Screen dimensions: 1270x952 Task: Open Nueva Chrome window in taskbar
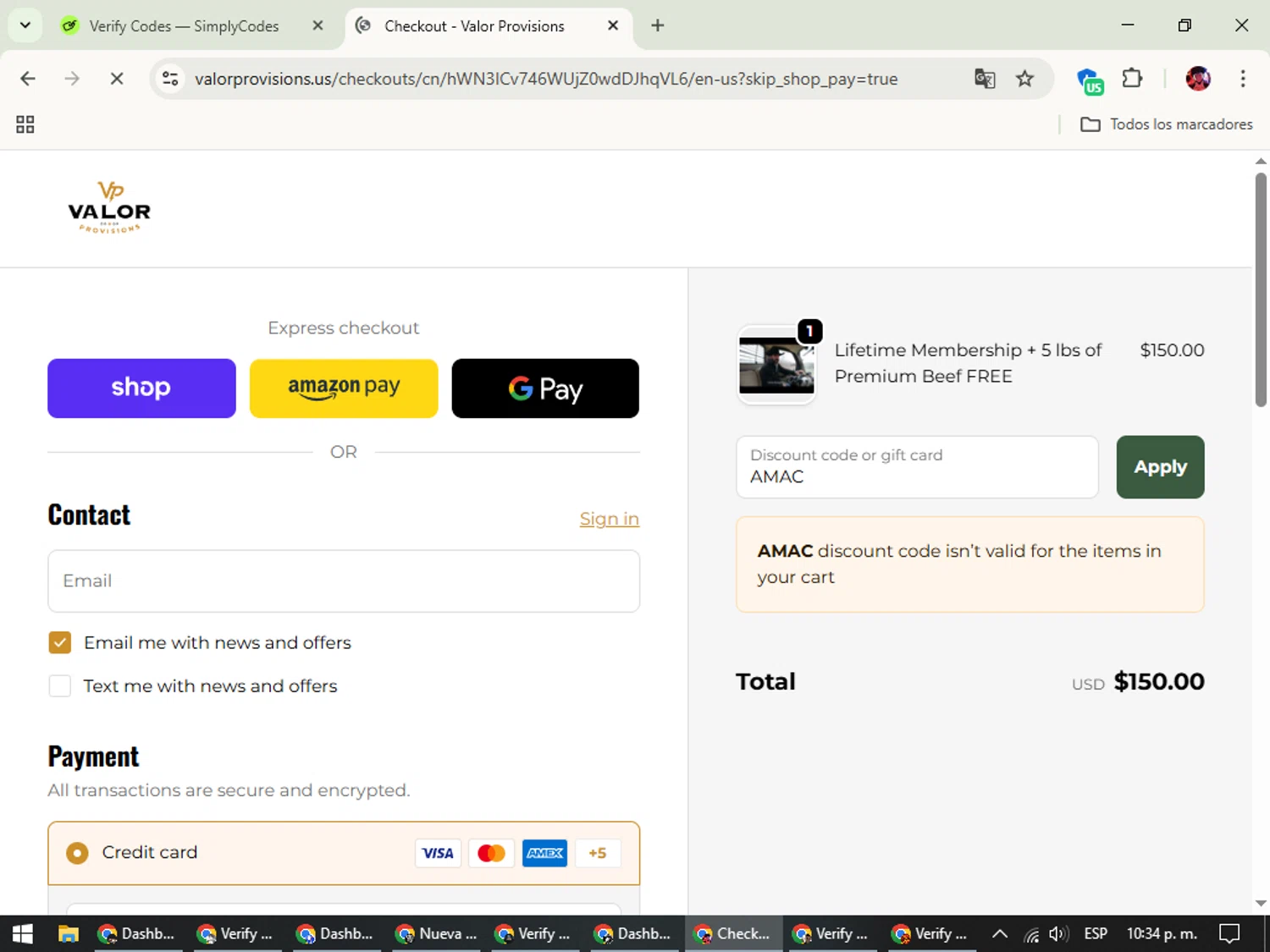click(436, 934)
